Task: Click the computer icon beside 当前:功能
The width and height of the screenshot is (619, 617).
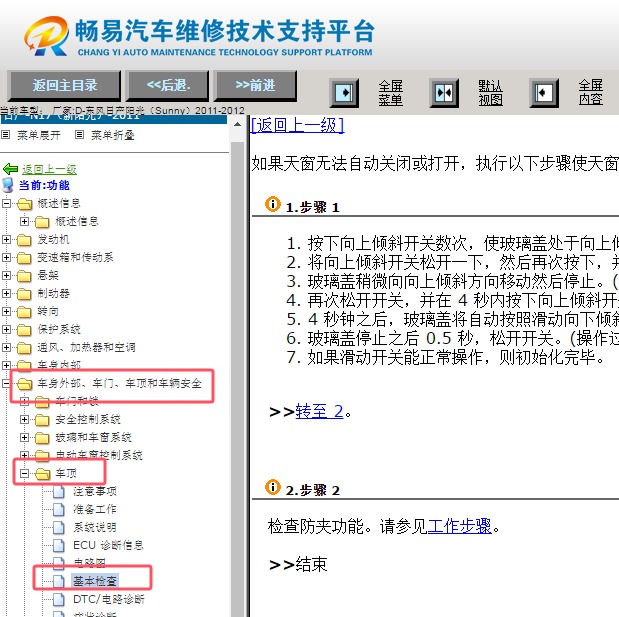Action: click(x=8, y=185)
